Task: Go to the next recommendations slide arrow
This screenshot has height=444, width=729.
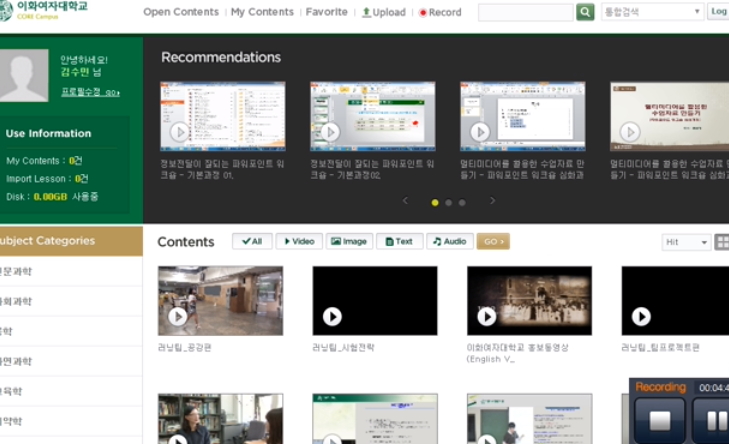Action: [492, 201]
